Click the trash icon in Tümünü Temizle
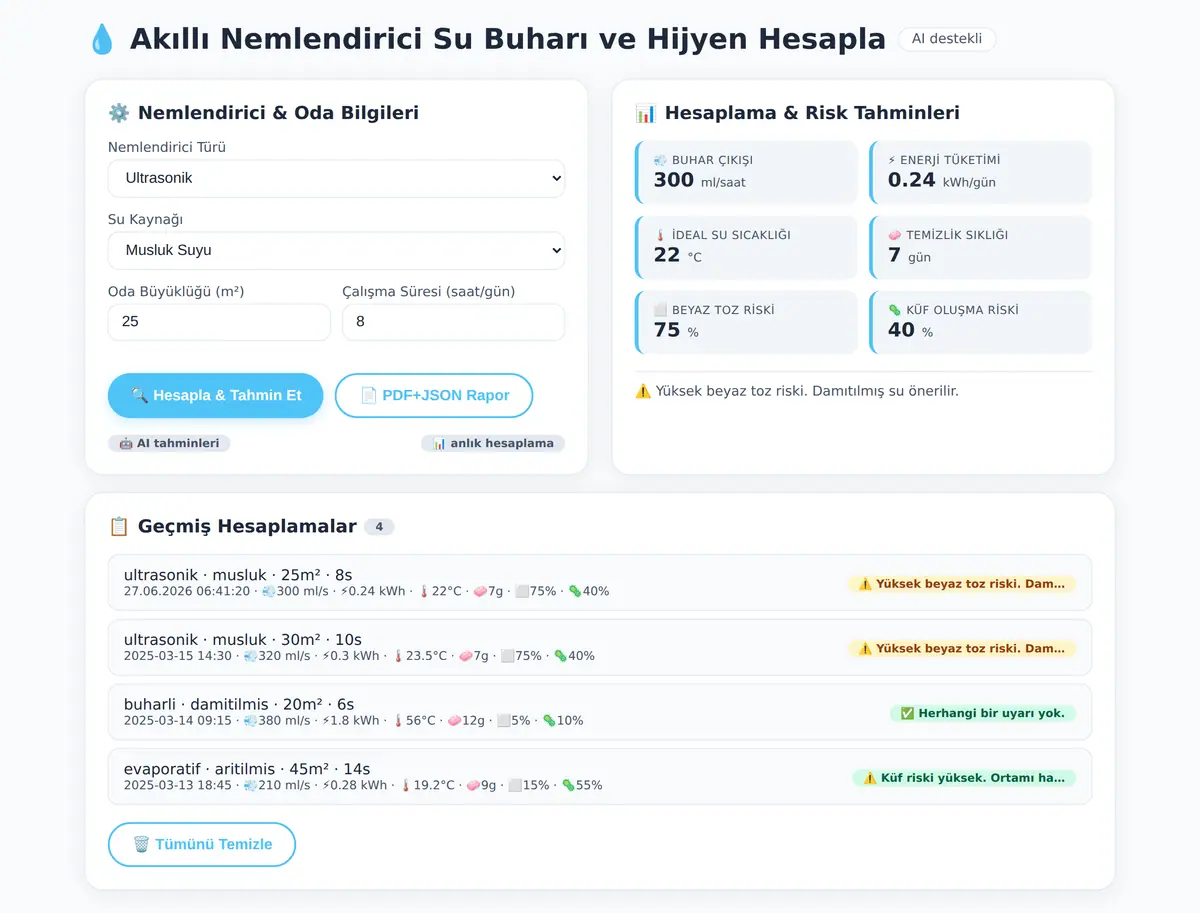This screenshot has width=1200, height=913. pyautogui.click(x=141, y=844)
